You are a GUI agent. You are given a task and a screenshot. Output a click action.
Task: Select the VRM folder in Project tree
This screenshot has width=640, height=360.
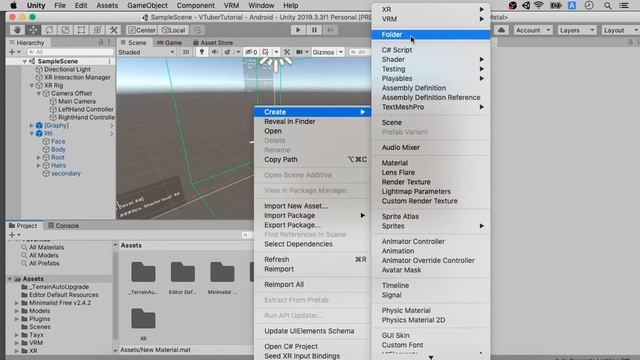[36, 343]
